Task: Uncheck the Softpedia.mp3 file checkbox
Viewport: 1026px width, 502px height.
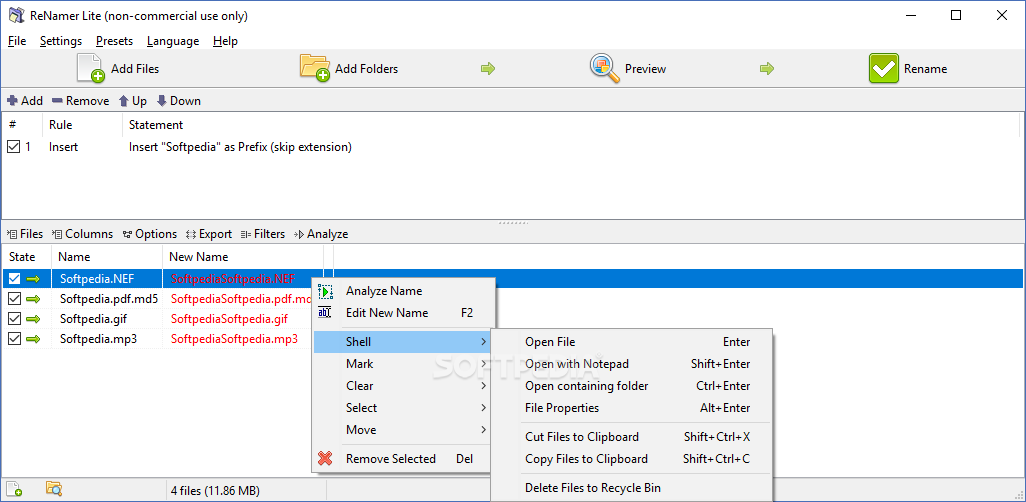Action: pos(14,339)
